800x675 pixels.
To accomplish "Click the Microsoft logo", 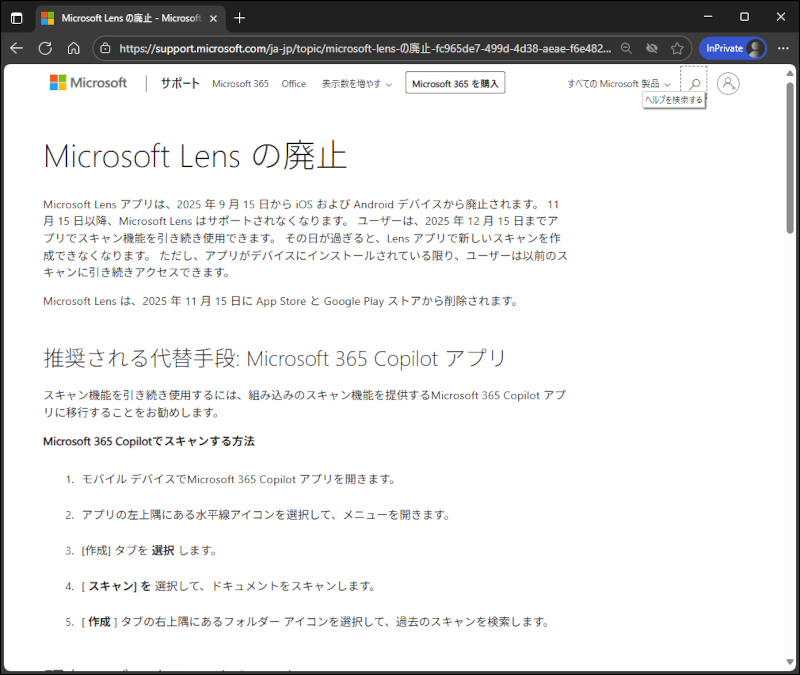I will 89,83.
